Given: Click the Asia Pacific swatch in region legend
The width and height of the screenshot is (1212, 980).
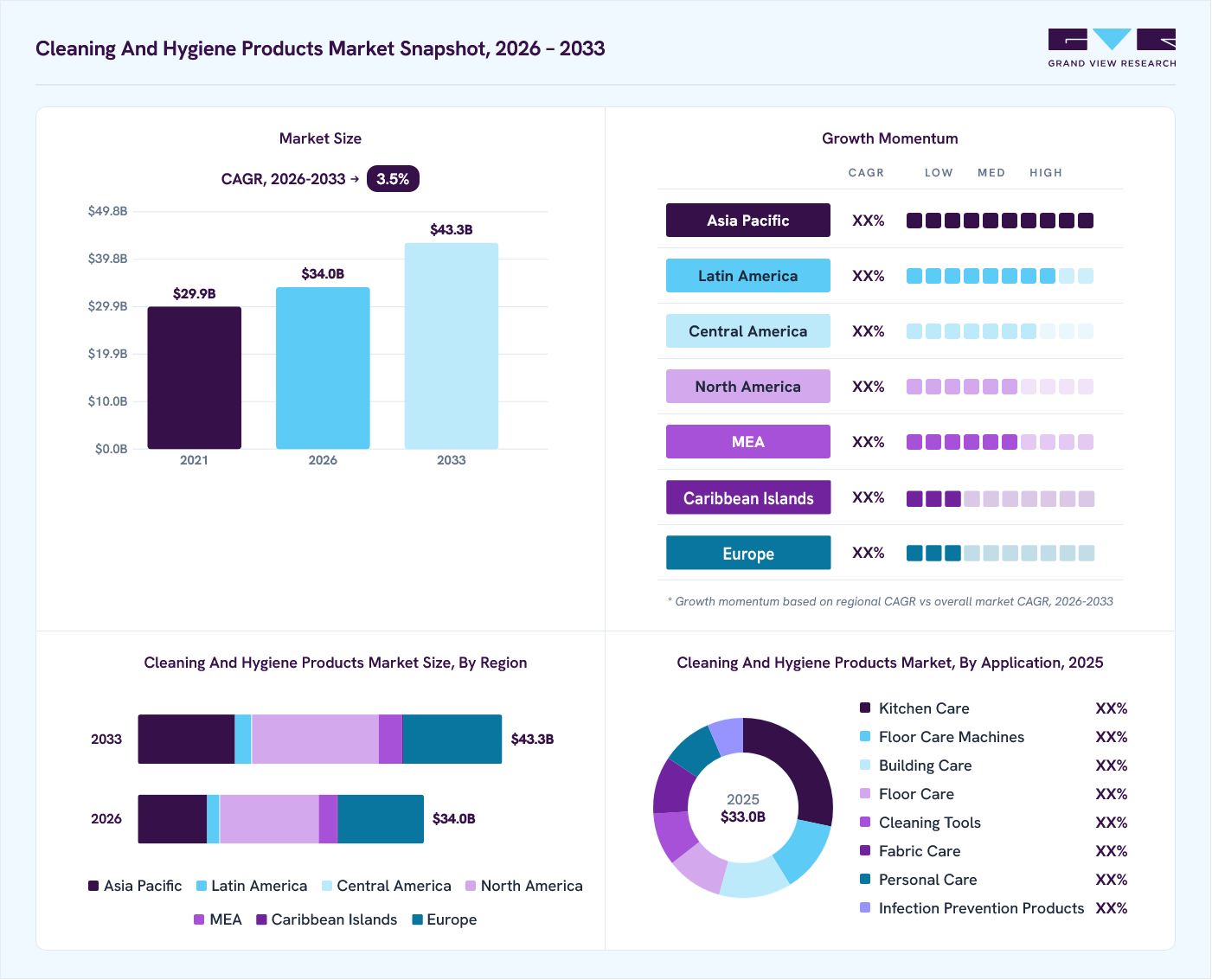Looking at the screenshot, I should click(x=93, y=886).
